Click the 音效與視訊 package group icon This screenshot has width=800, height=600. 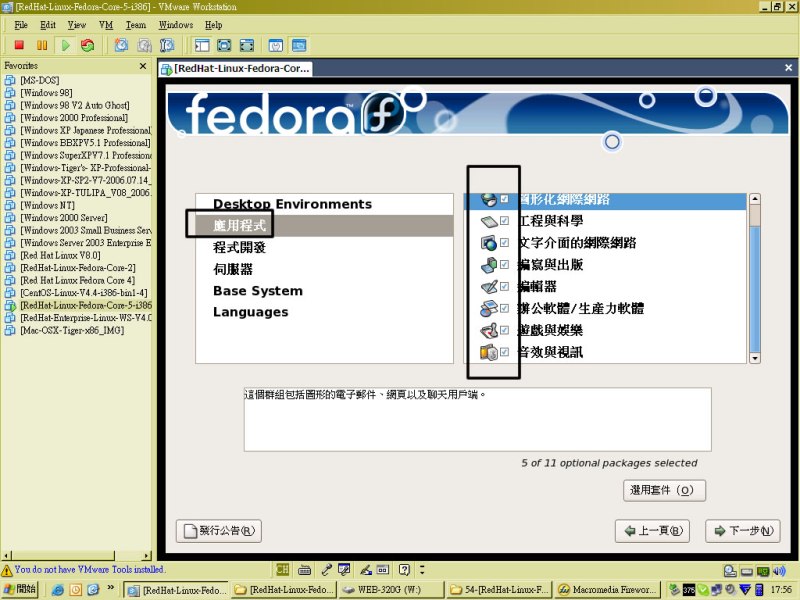489,352
